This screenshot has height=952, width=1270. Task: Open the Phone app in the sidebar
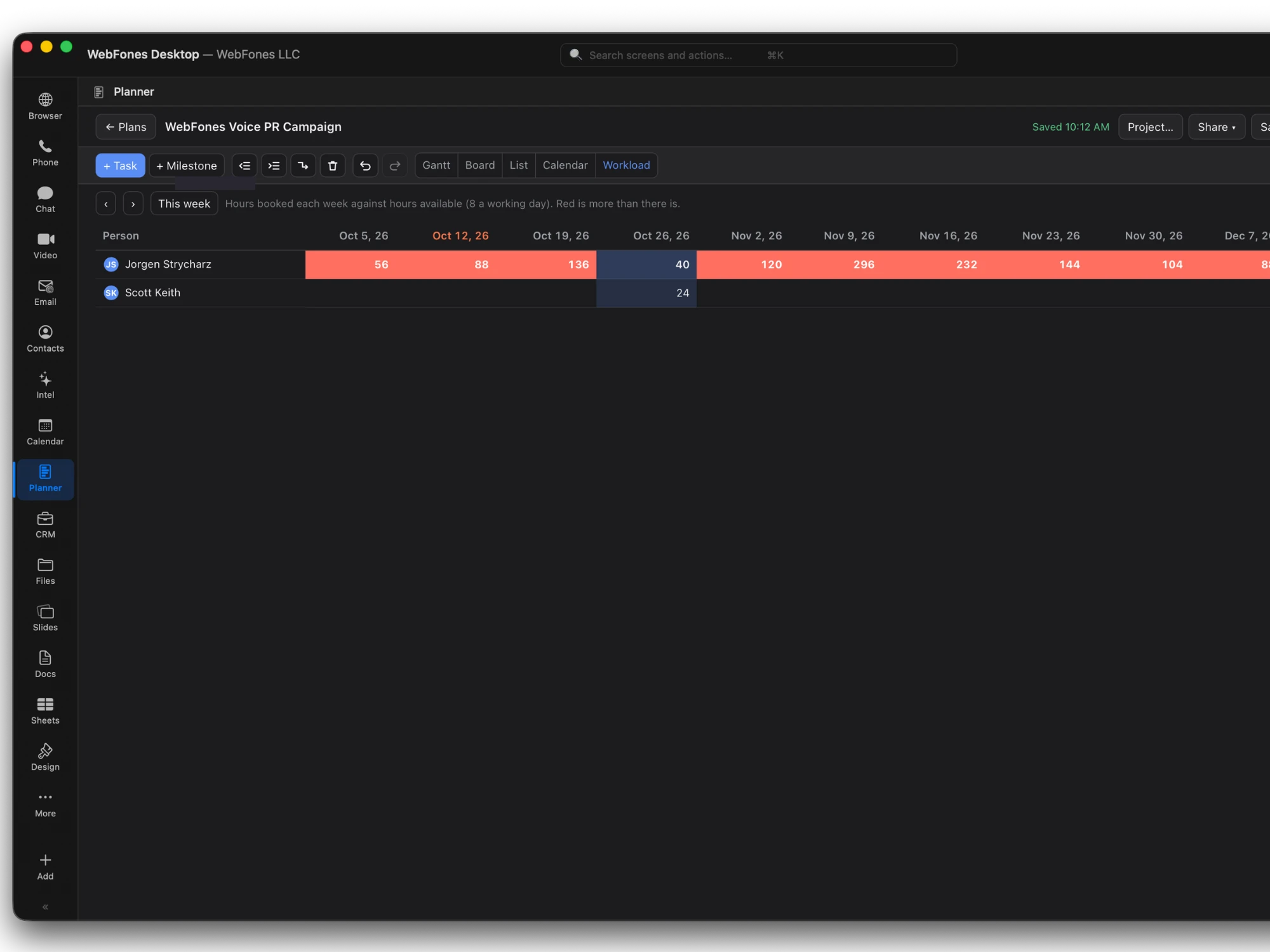45,153
